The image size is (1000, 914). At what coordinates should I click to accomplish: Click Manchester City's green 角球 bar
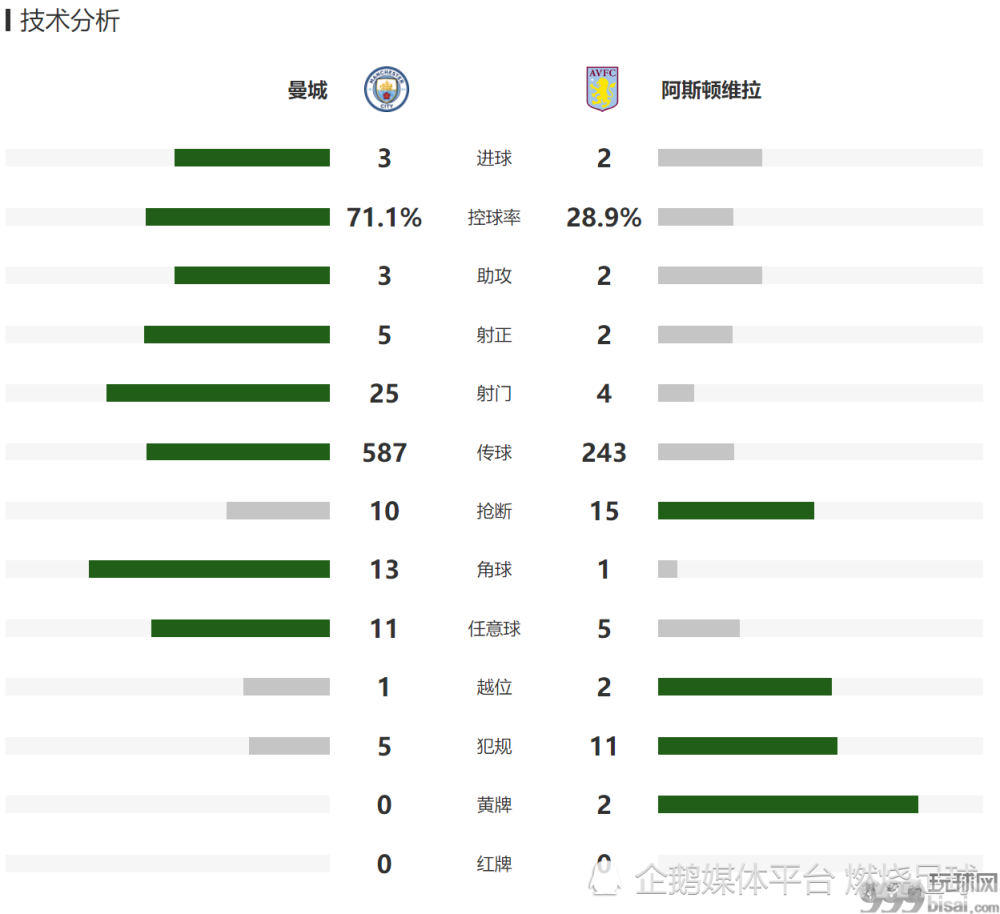coord(209,569)
